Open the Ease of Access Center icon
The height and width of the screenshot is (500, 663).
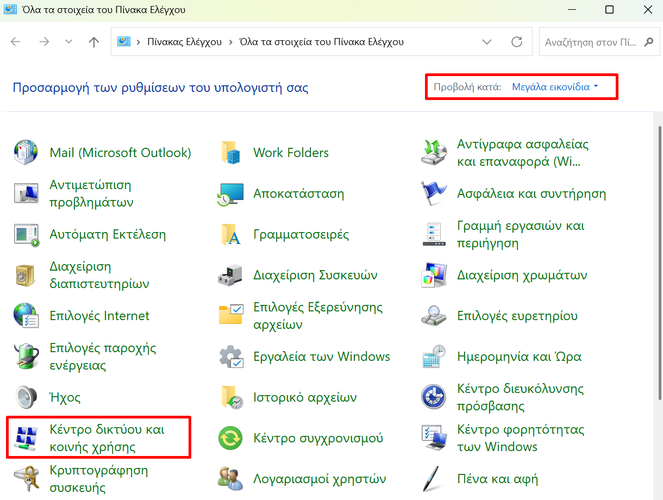pyautogui.click(x=433, y=397)
